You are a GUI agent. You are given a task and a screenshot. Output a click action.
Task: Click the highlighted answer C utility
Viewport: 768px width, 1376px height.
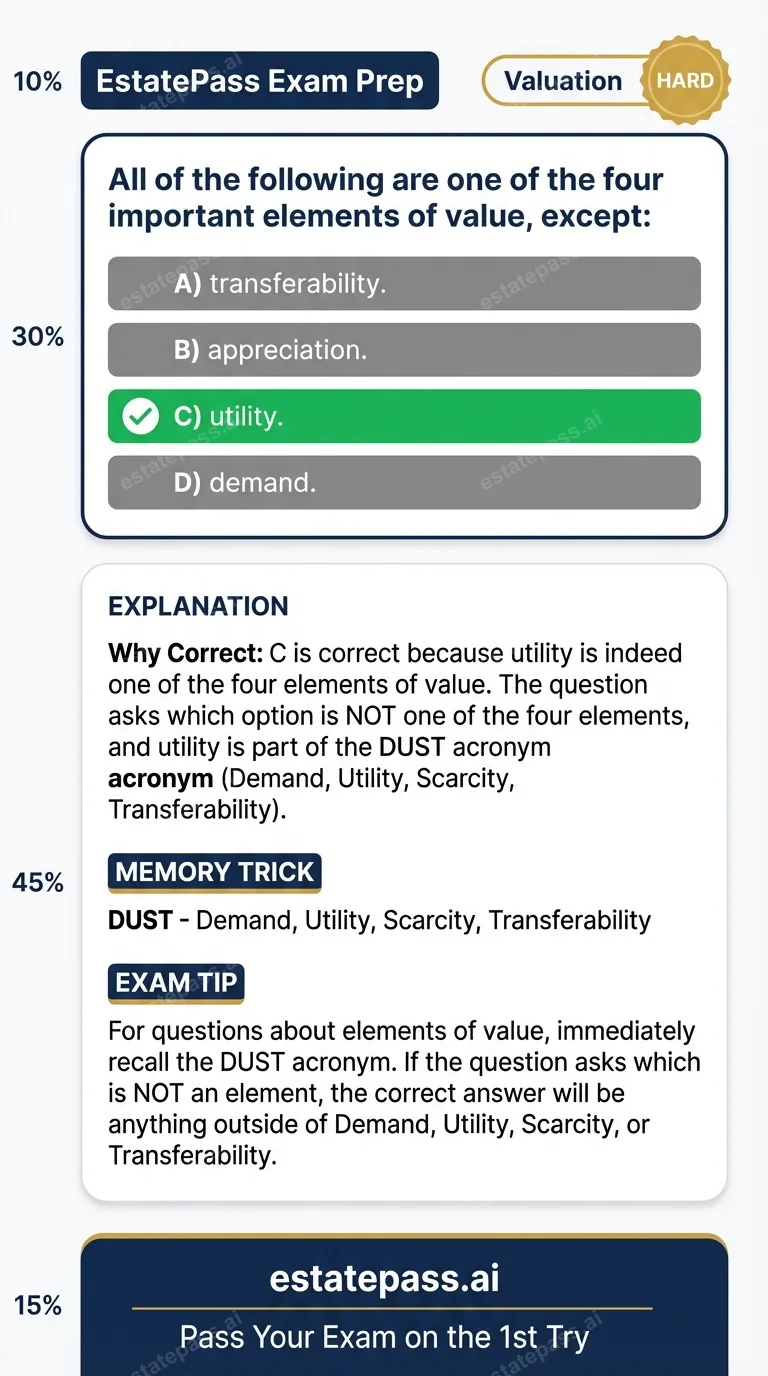[x=404, y=416]
